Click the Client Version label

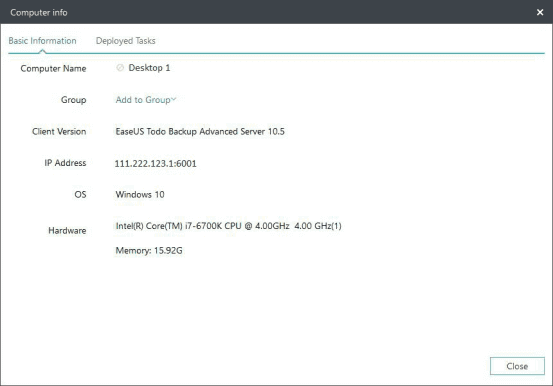[59, 132]
